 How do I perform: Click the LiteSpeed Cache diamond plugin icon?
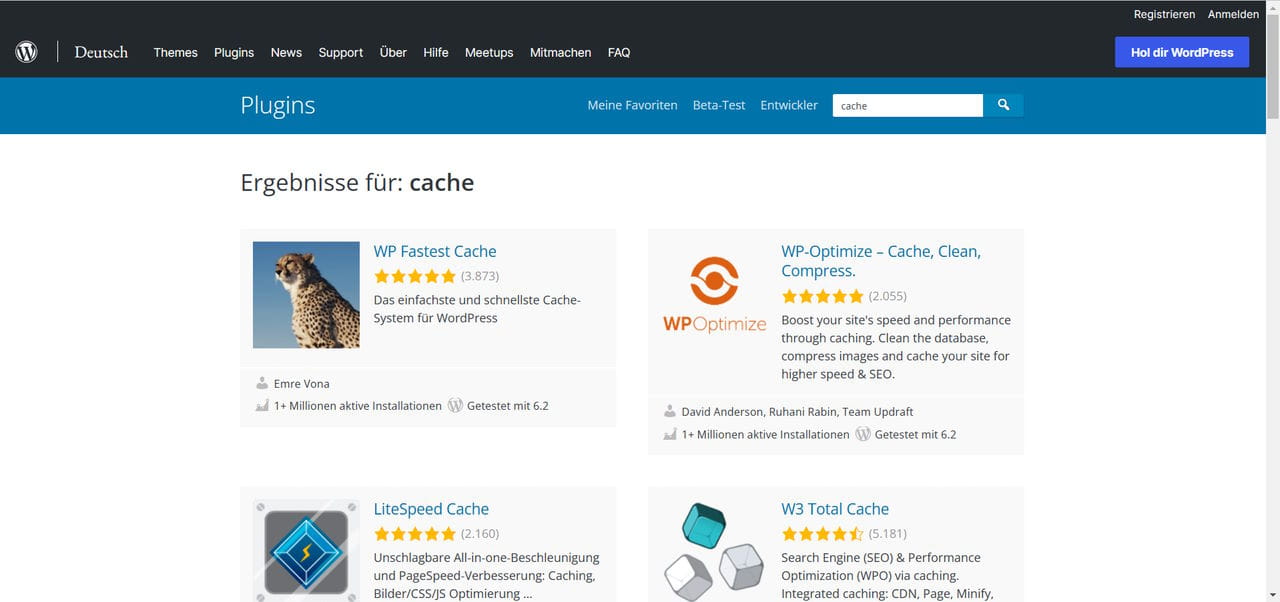[x=305, y=549]
